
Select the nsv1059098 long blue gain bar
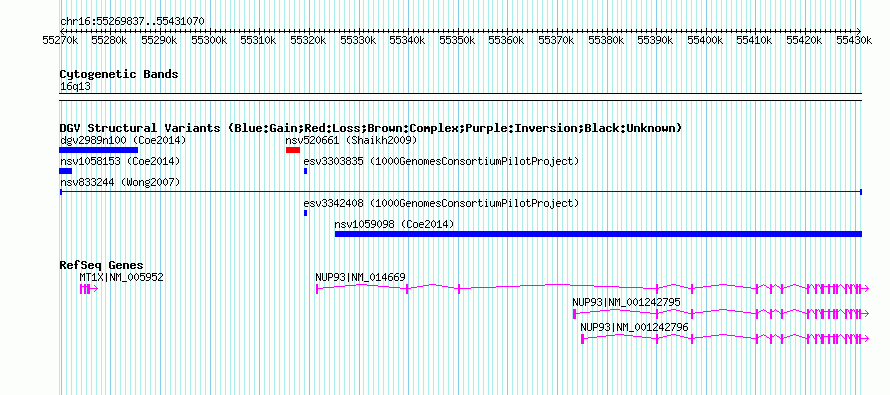[598, 234]
